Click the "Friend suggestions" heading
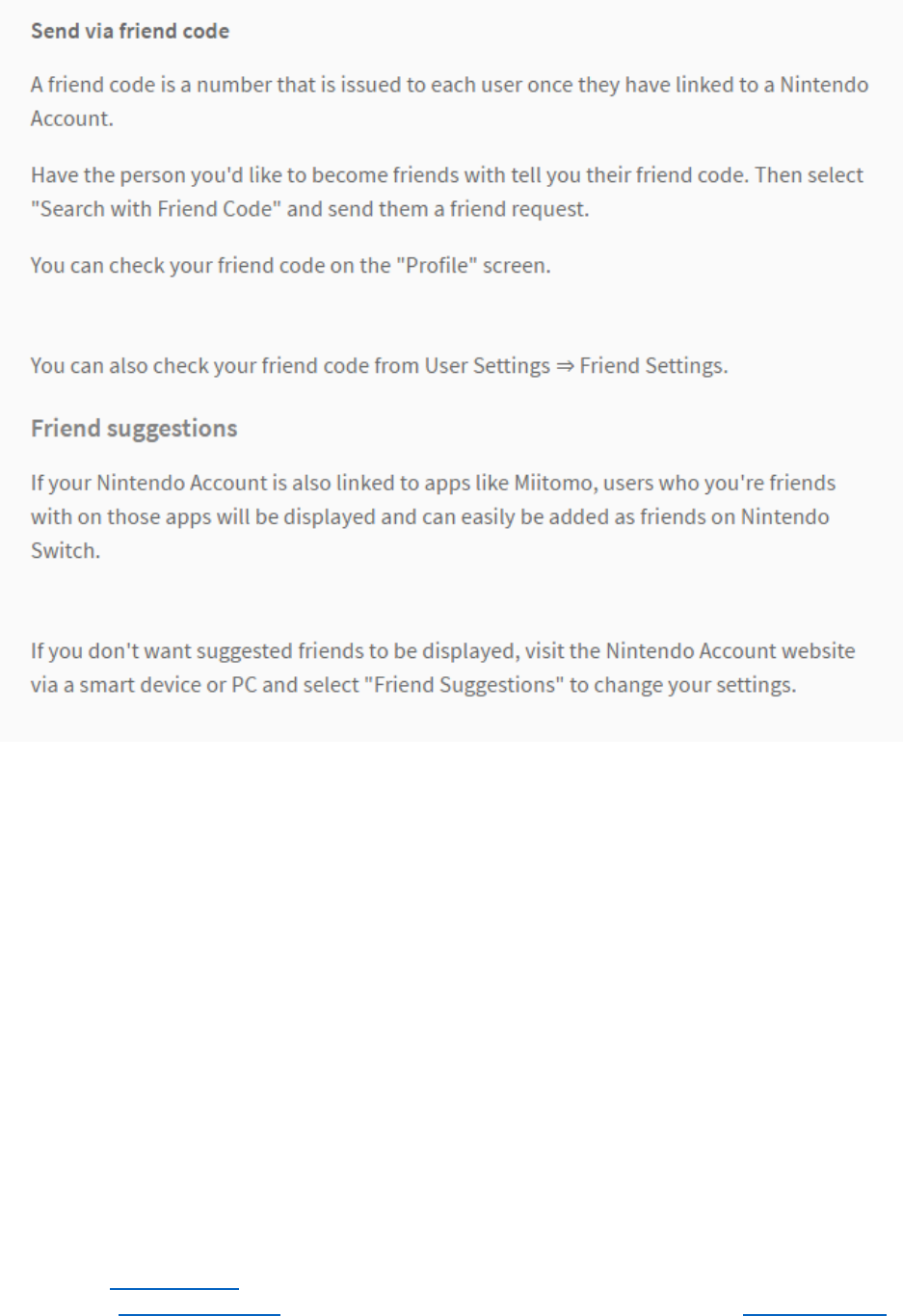903x1316 pixels. tap(134, 429)
